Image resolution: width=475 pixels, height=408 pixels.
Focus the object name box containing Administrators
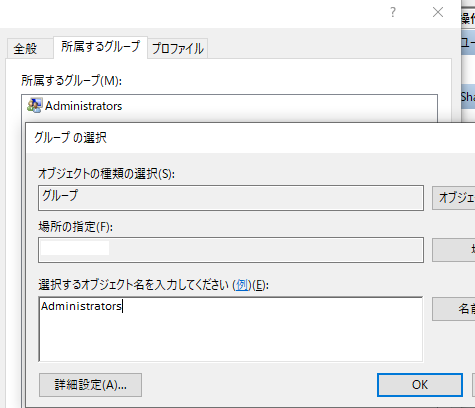point(231,329)
